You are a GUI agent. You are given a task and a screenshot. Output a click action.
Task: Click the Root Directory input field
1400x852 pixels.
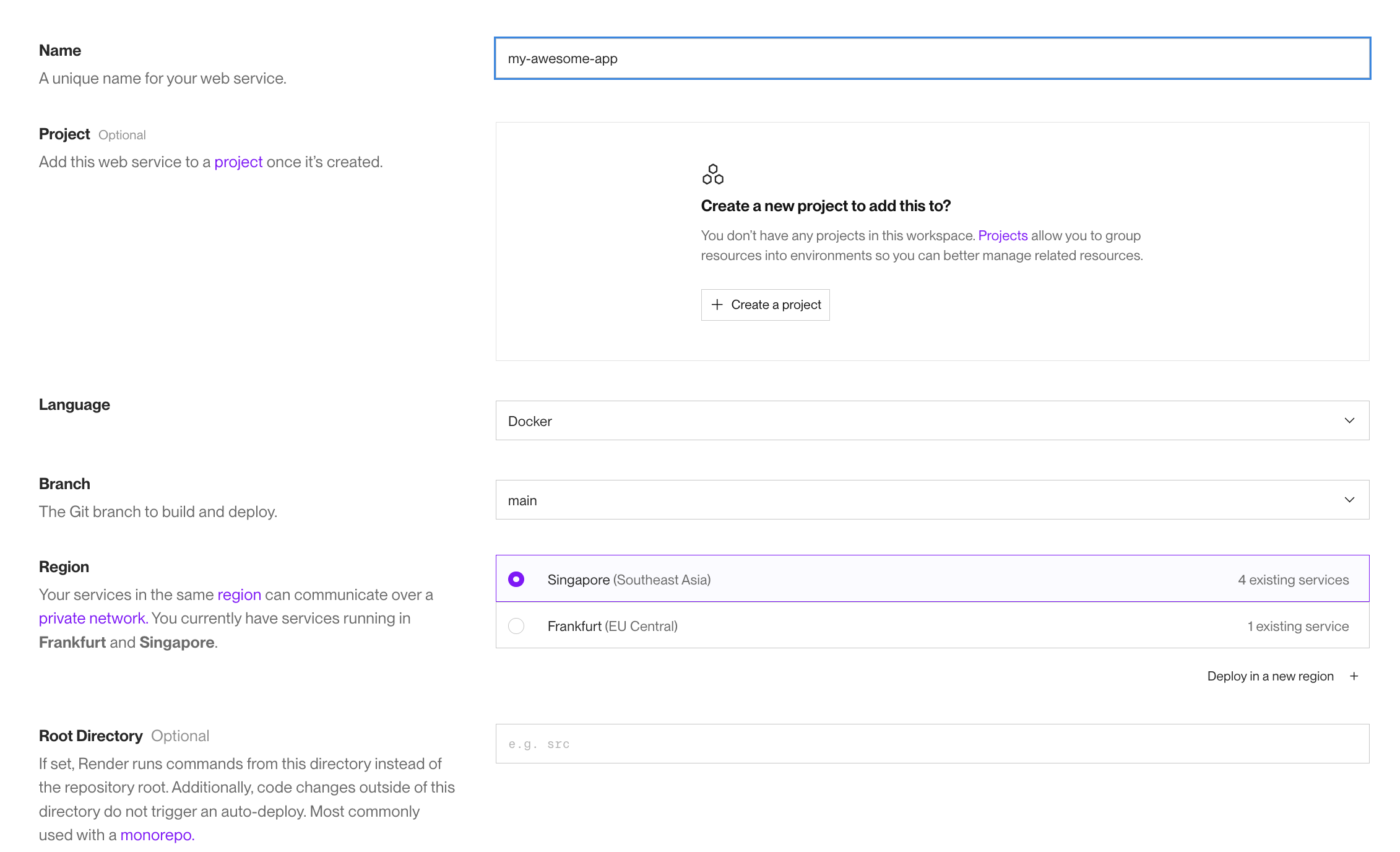click(x=932, y=744)
